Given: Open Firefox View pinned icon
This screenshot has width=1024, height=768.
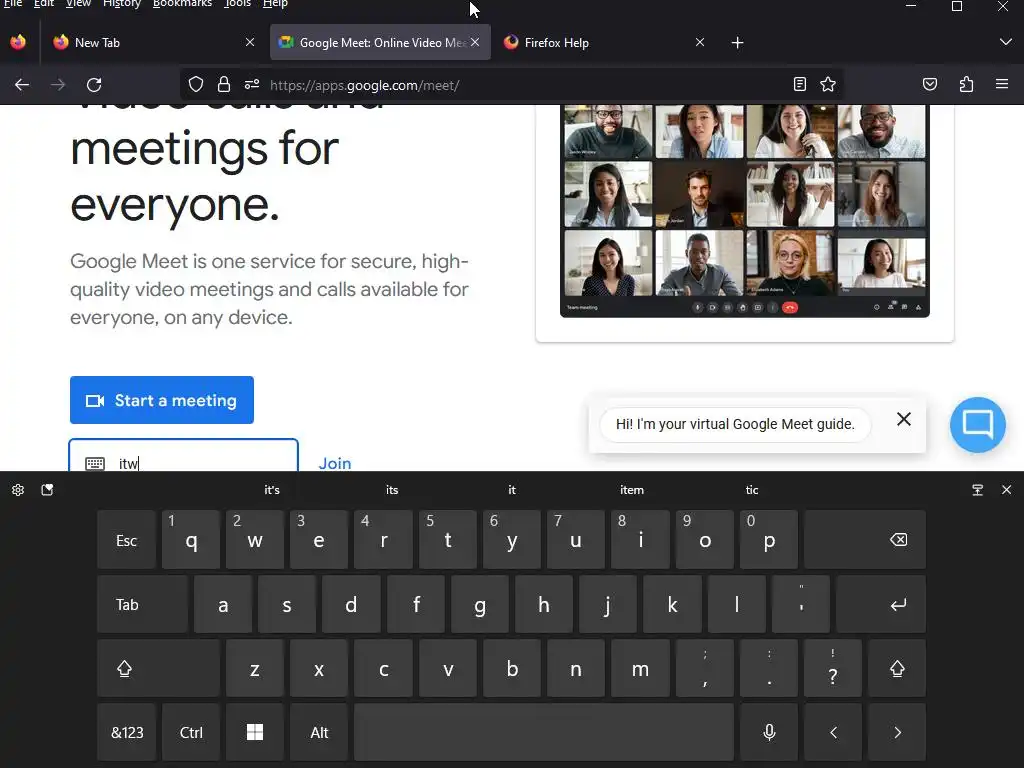Looking at the screenshot, I should [18, 42].
